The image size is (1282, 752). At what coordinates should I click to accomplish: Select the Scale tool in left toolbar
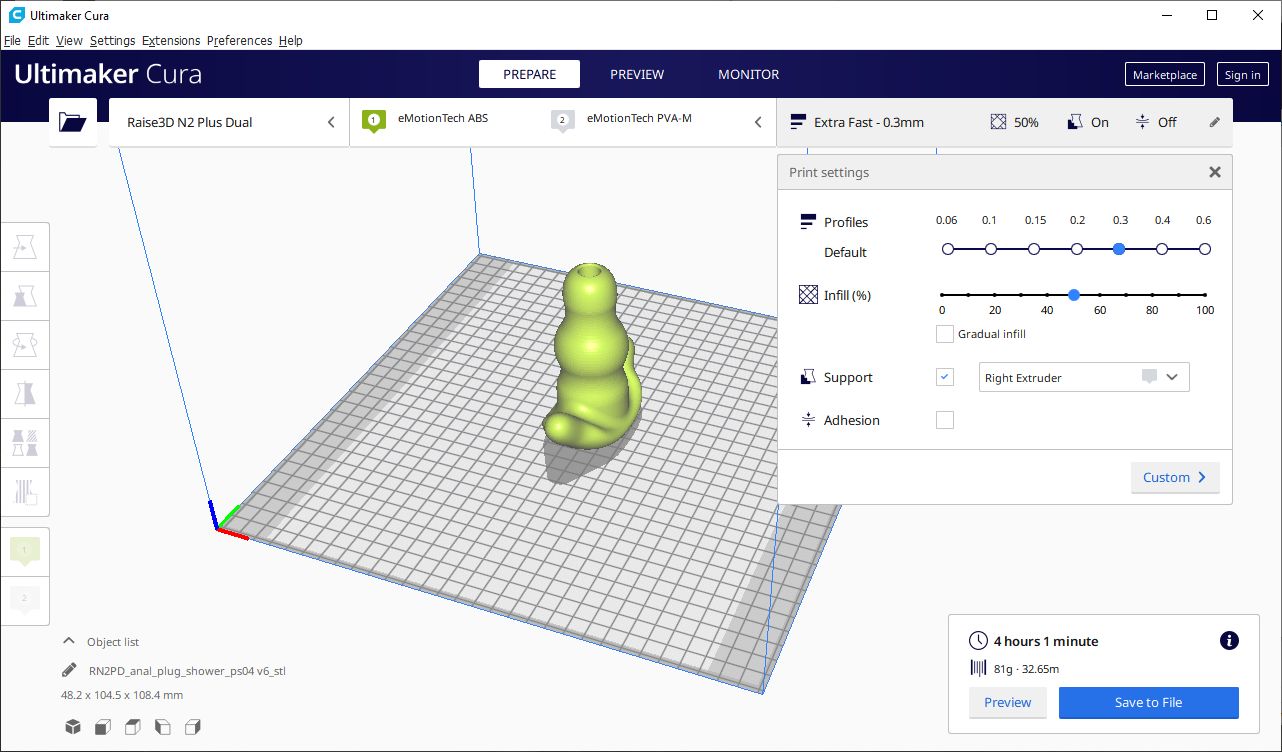[25, 296]
